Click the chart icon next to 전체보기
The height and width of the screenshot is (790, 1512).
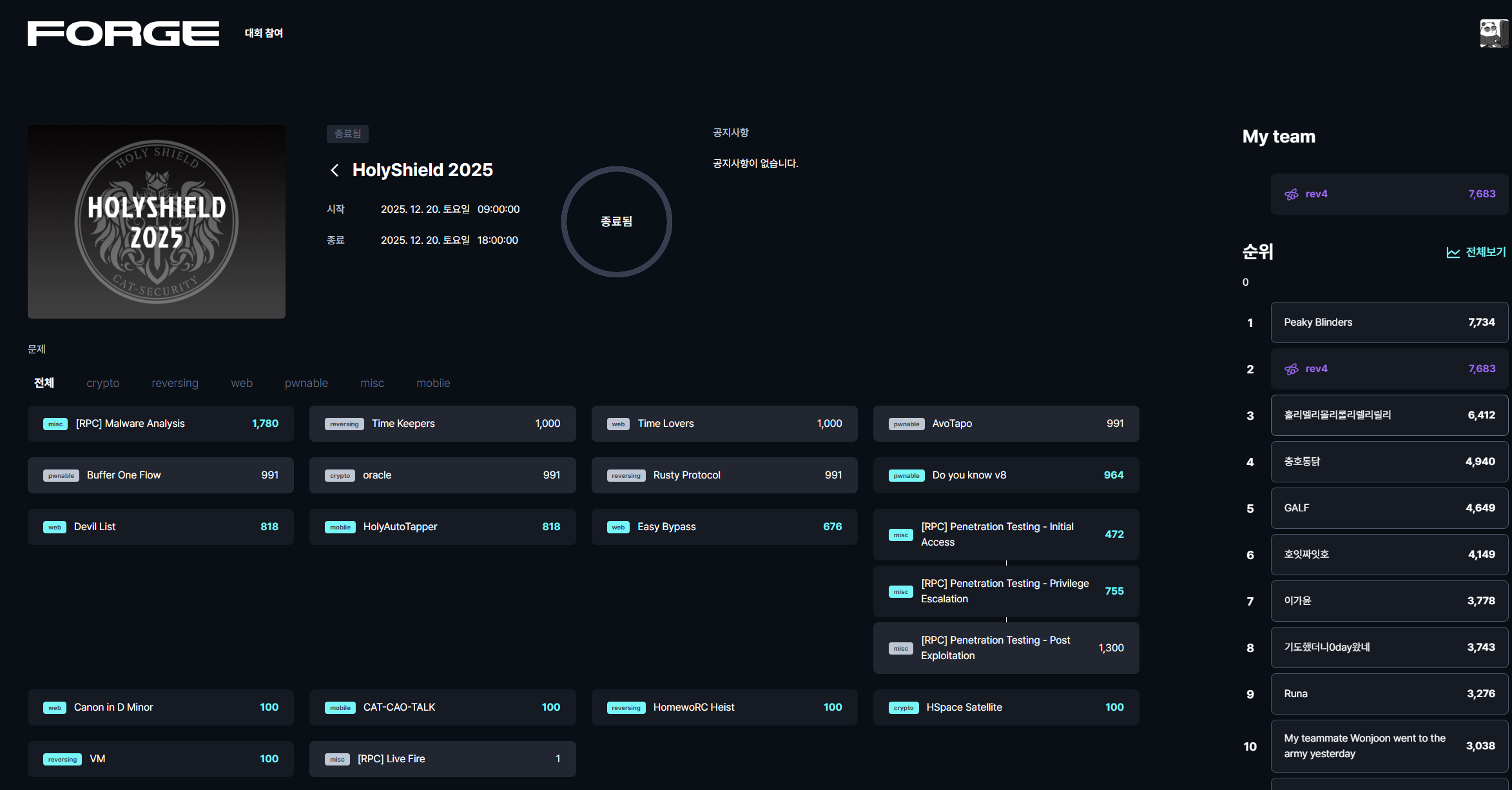point(1453,253)
